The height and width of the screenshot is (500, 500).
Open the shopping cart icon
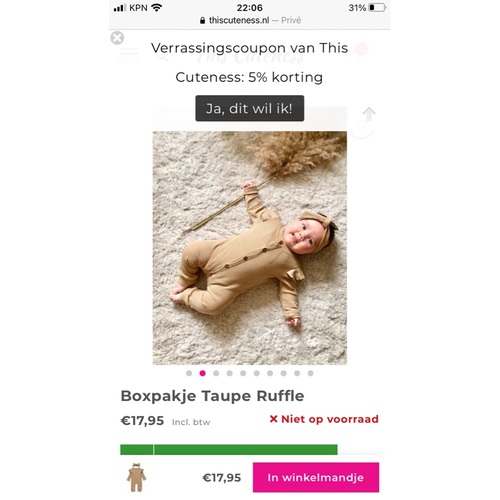tap(354, 57)
